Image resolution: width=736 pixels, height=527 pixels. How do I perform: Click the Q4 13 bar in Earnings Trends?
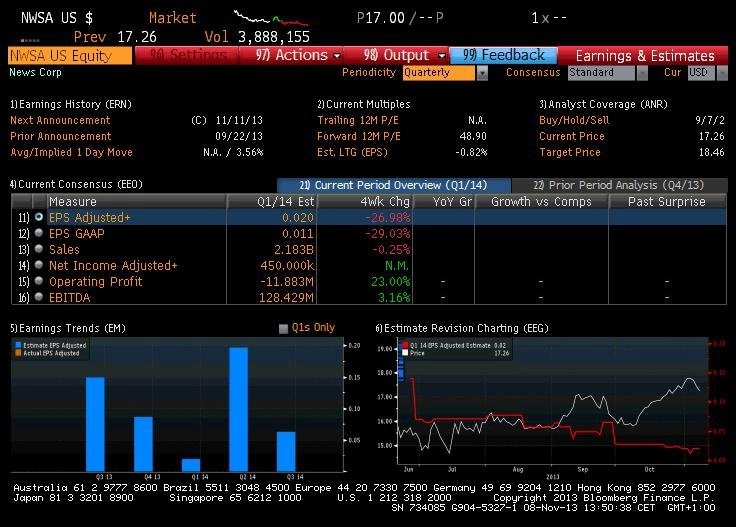coord(143,444)
